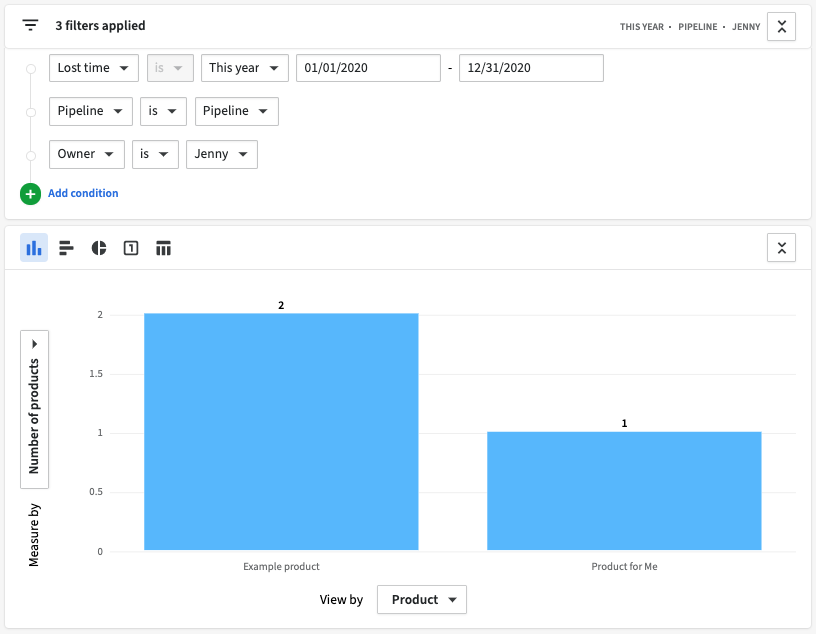Click '3 filters applied' heading
This screenshot has width=816, height=634.
point(100,26)
